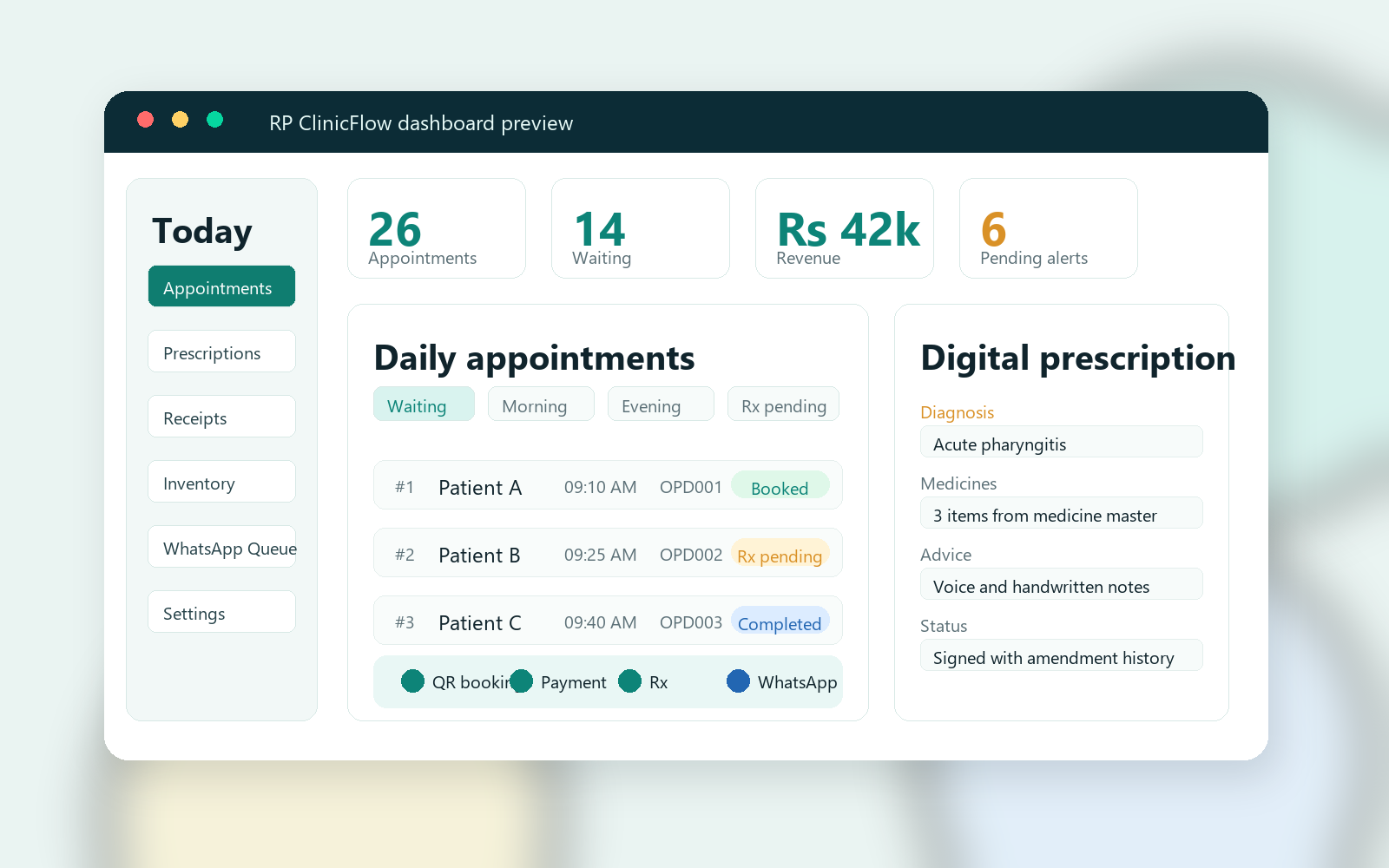
Task: Click the OPD001 identifier
Action: (x=691, y=487)
